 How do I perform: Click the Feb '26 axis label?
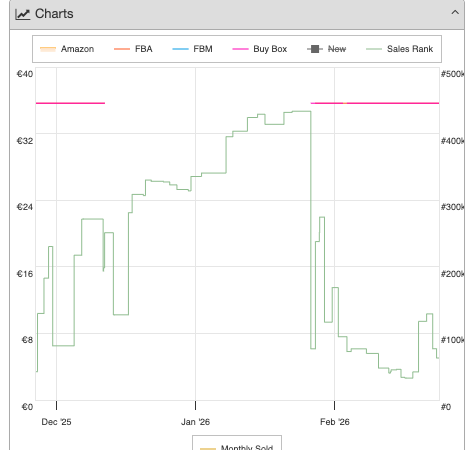tap(335, 422)
